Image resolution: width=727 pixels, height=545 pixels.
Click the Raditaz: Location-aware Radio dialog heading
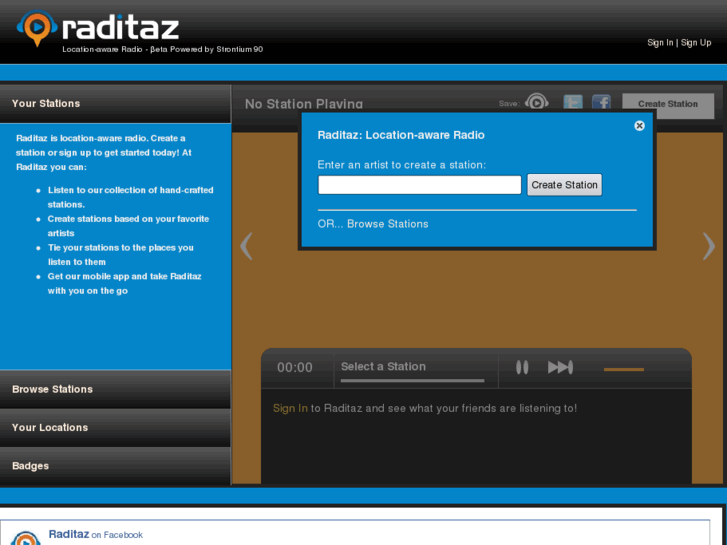tap(401, 135)
